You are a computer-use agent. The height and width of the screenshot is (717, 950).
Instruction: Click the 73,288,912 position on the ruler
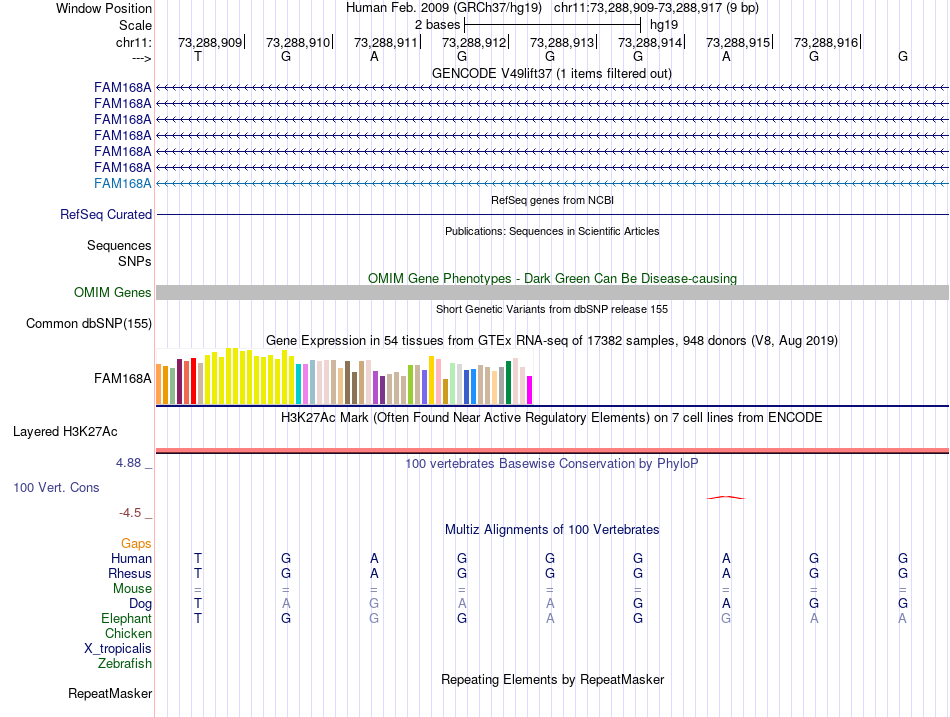(x=474, y=42)
